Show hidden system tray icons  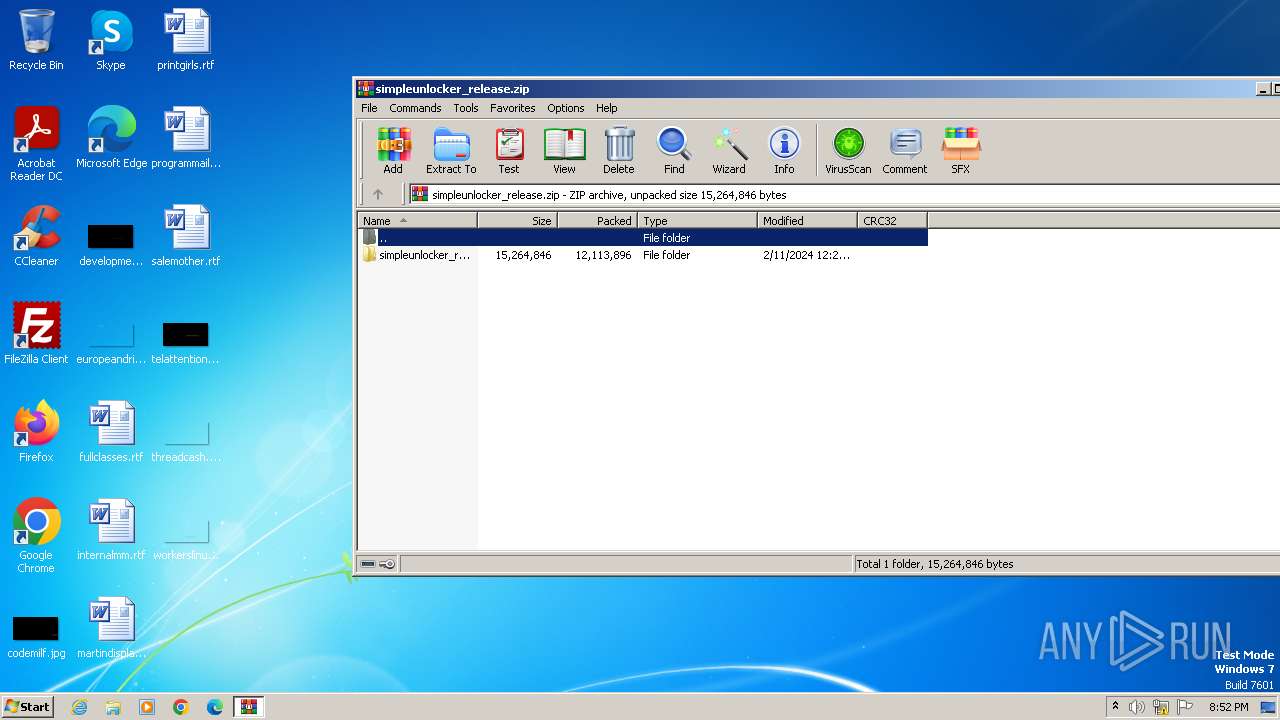point(1115,707)
